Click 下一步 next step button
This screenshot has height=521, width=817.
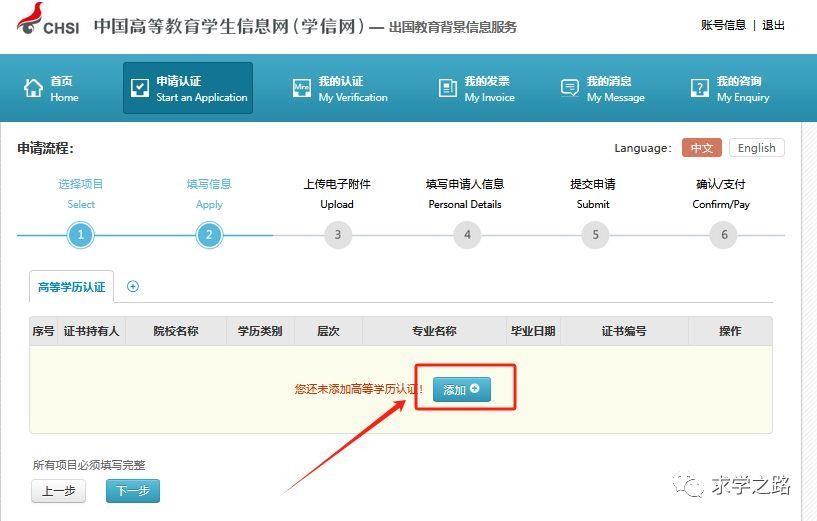(133, 491)
